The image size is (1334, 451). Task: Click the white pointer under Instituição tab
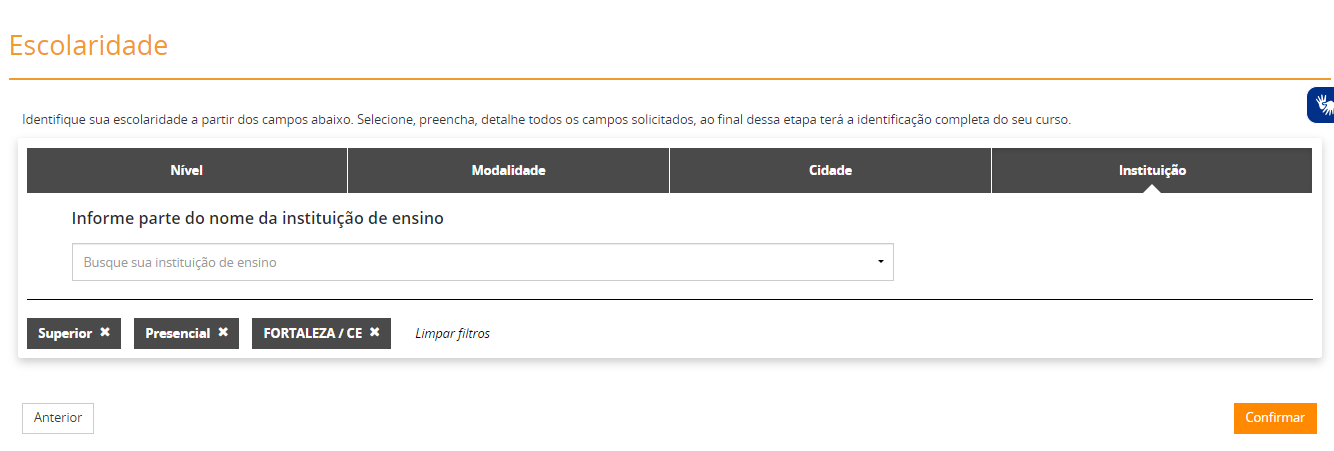point(1152,188)
